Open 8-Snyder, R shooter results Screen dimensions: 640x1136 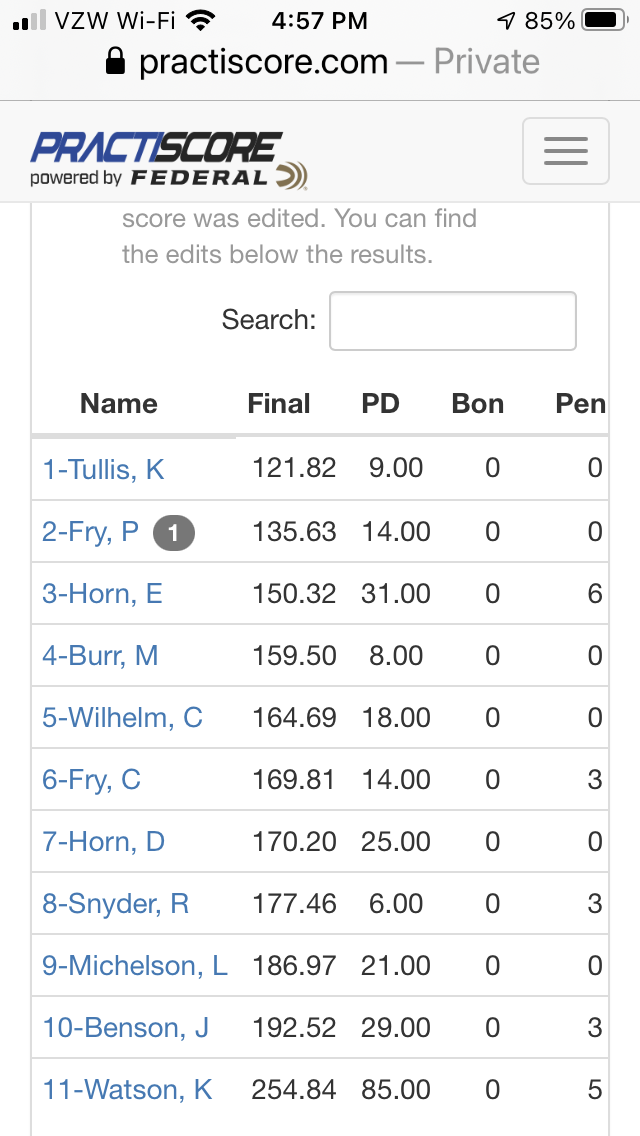116,904
